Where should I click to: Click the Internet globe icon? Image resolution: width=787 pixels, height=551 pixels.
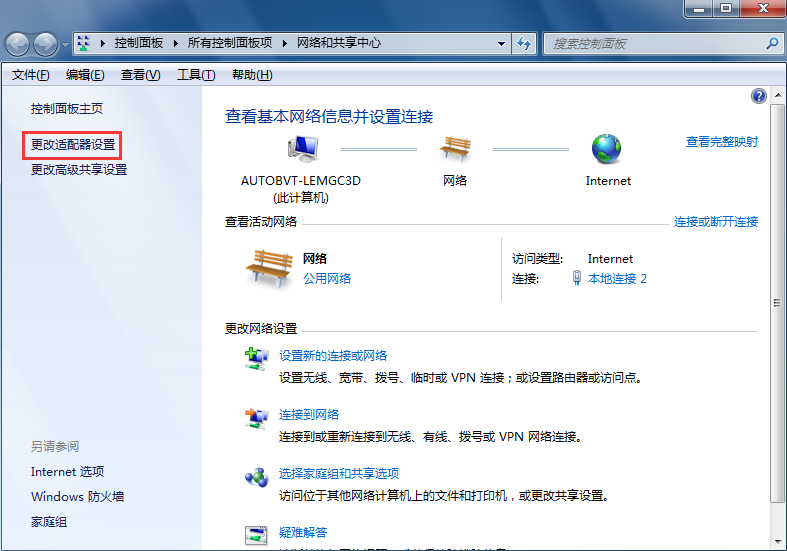click(606, 149)
